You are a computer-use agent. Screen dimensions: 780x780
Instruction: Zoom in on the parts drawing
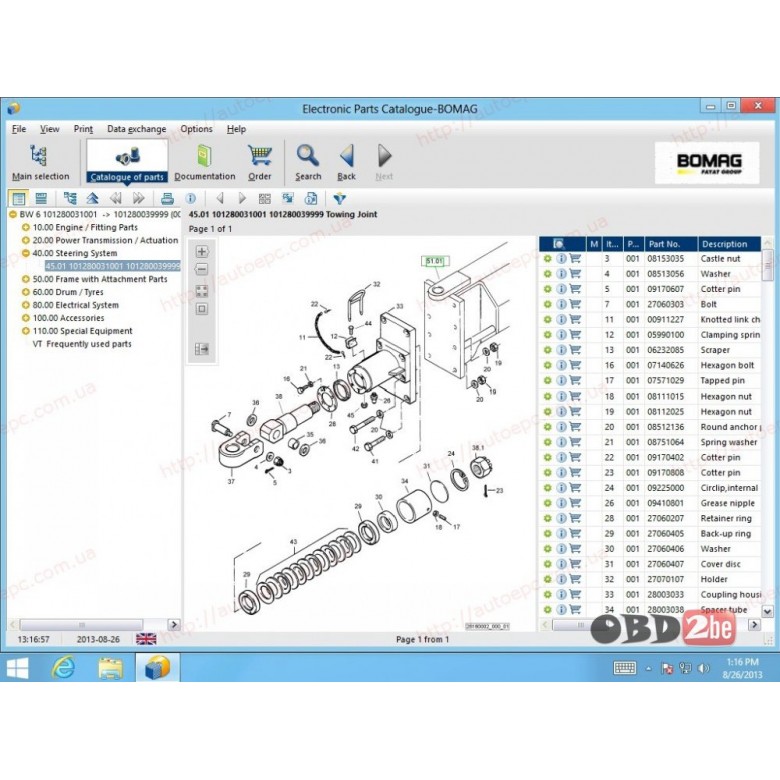pos(201,252)
